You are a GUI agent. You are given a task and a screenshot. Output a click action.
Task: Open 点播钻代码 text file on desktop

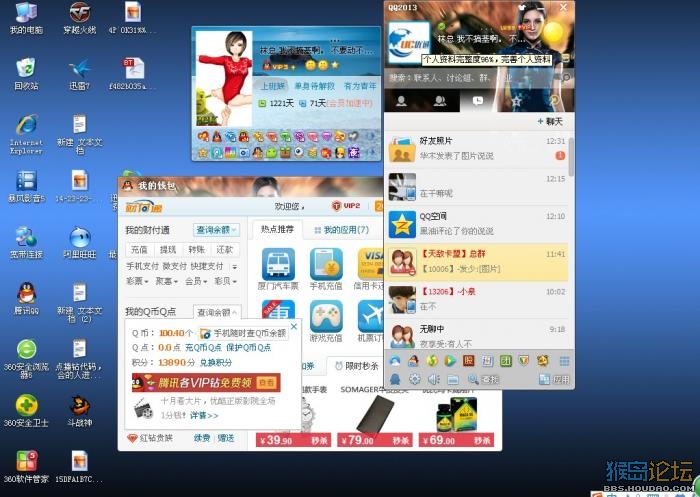79,359
